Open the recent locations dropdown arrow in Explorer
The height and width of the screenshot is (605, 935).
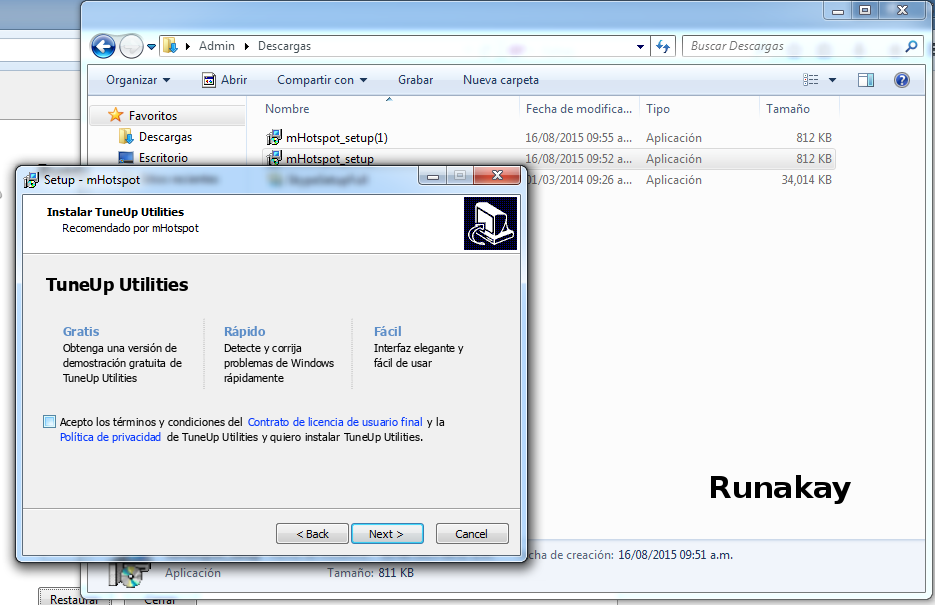tap(151, 46)
